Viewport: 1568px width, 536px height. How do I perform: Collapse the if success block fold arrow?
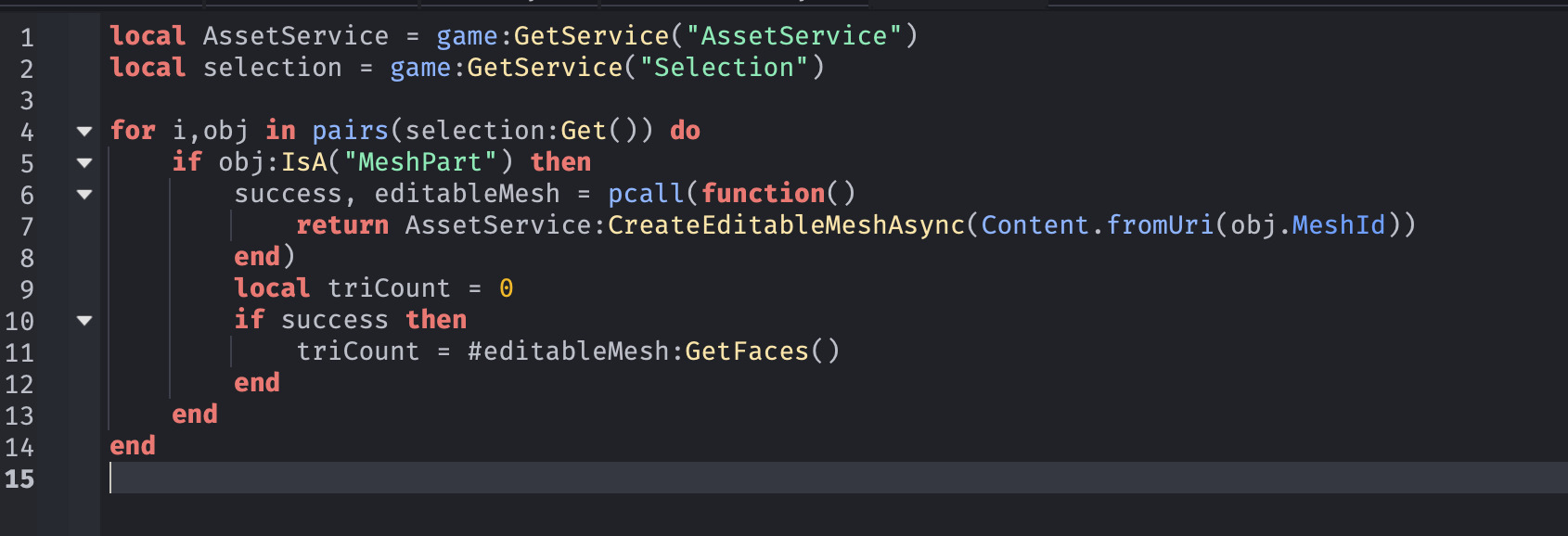click(84, 321)
